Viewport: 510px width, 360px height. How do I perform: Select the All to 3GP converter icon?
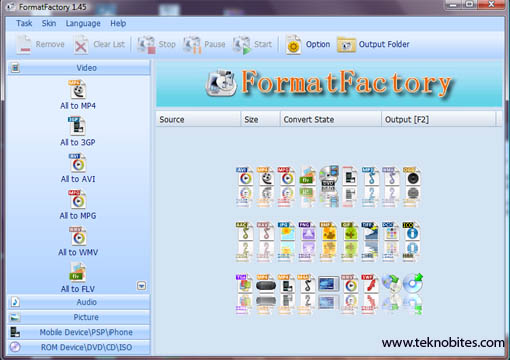[x=77, y=126]
